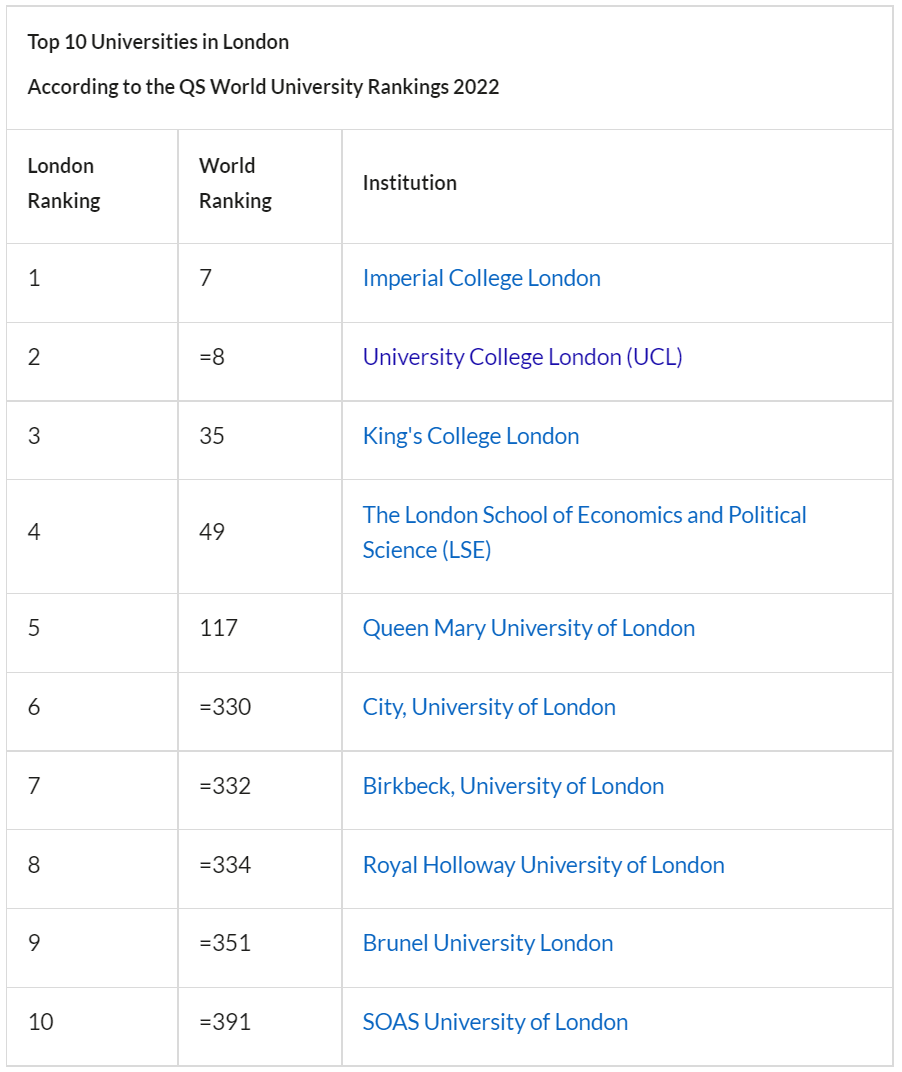This screenshot has height=1072, width=902.
Task: Click the QS World University Rankings 2022 subtitle
Action: pyautogui.click(x=263, y=87)
